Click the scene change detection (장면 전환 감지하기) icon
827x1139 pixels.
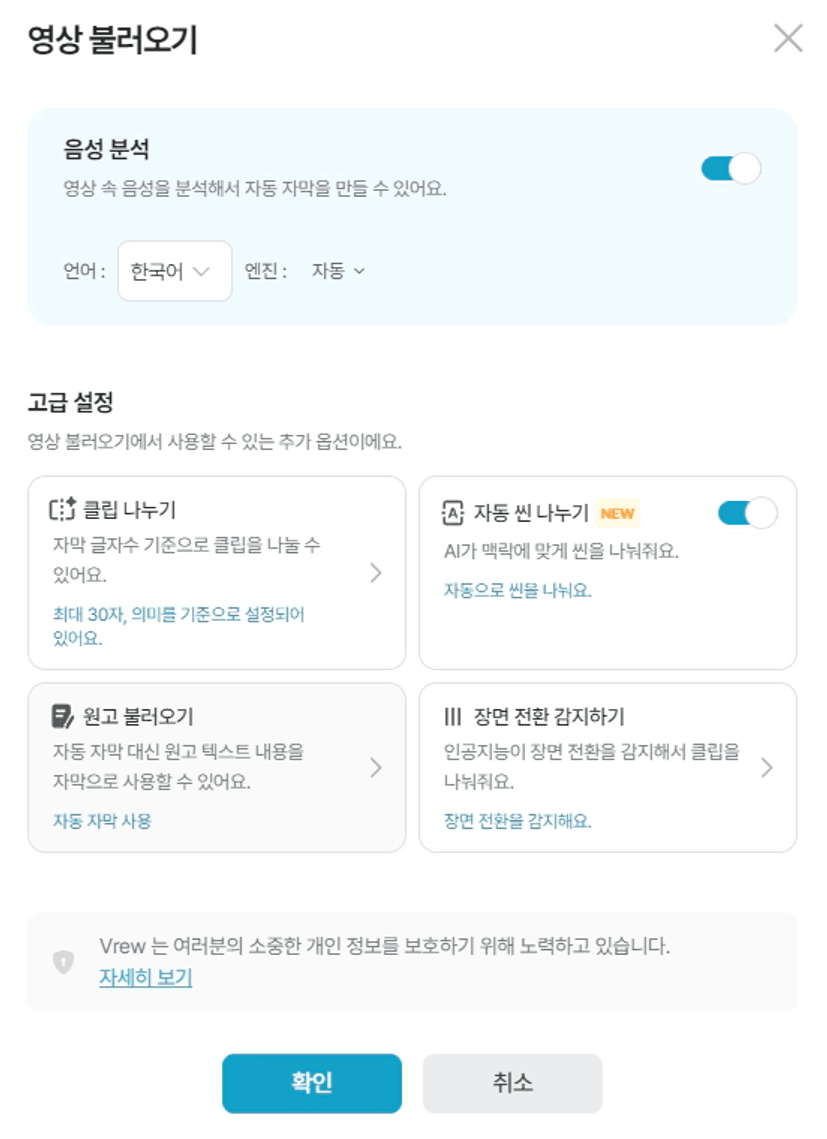click(x=453, y=717)
